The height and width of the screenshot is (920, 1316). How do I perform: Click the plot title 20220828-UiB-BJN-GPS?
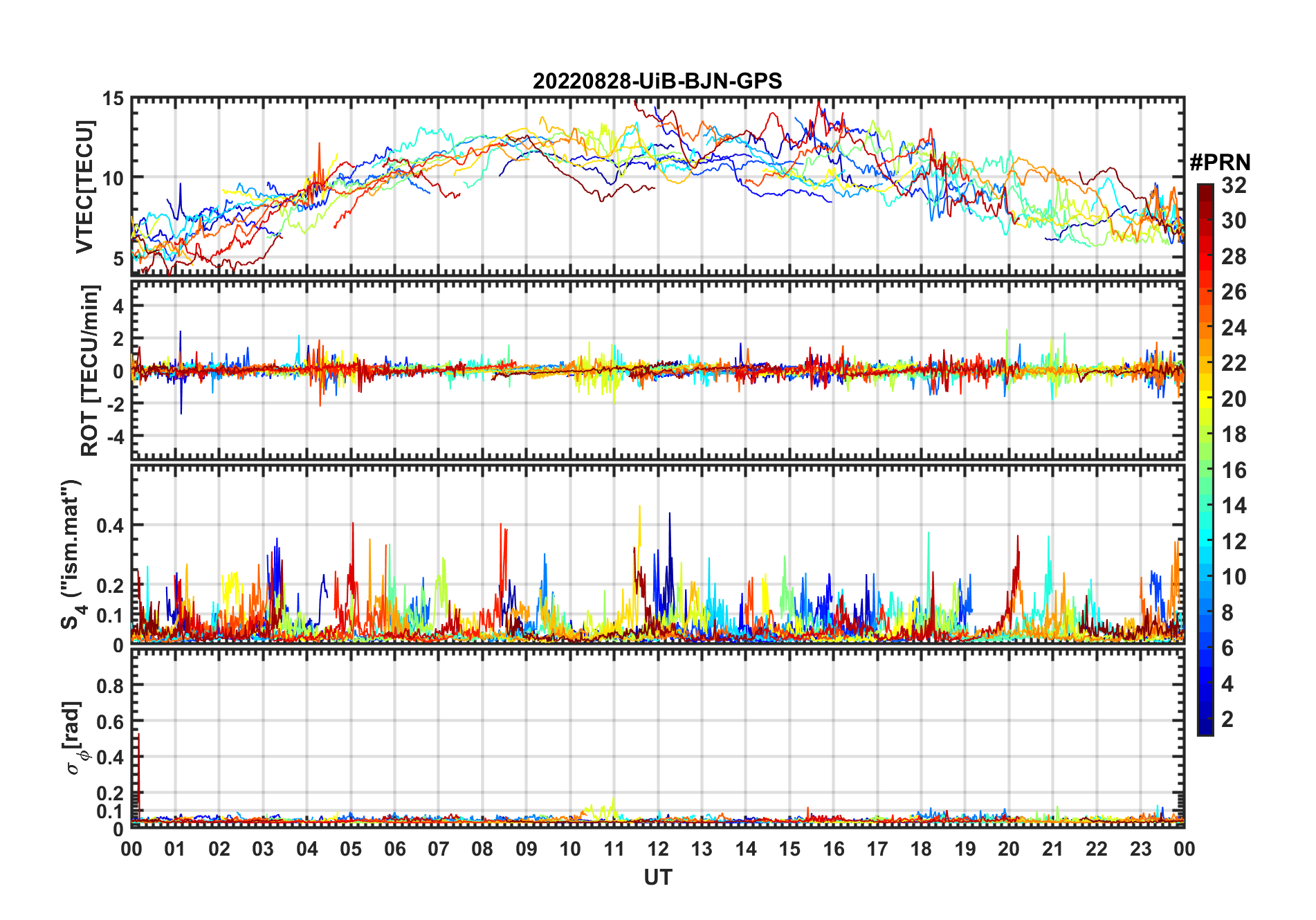tap(657, 81)
